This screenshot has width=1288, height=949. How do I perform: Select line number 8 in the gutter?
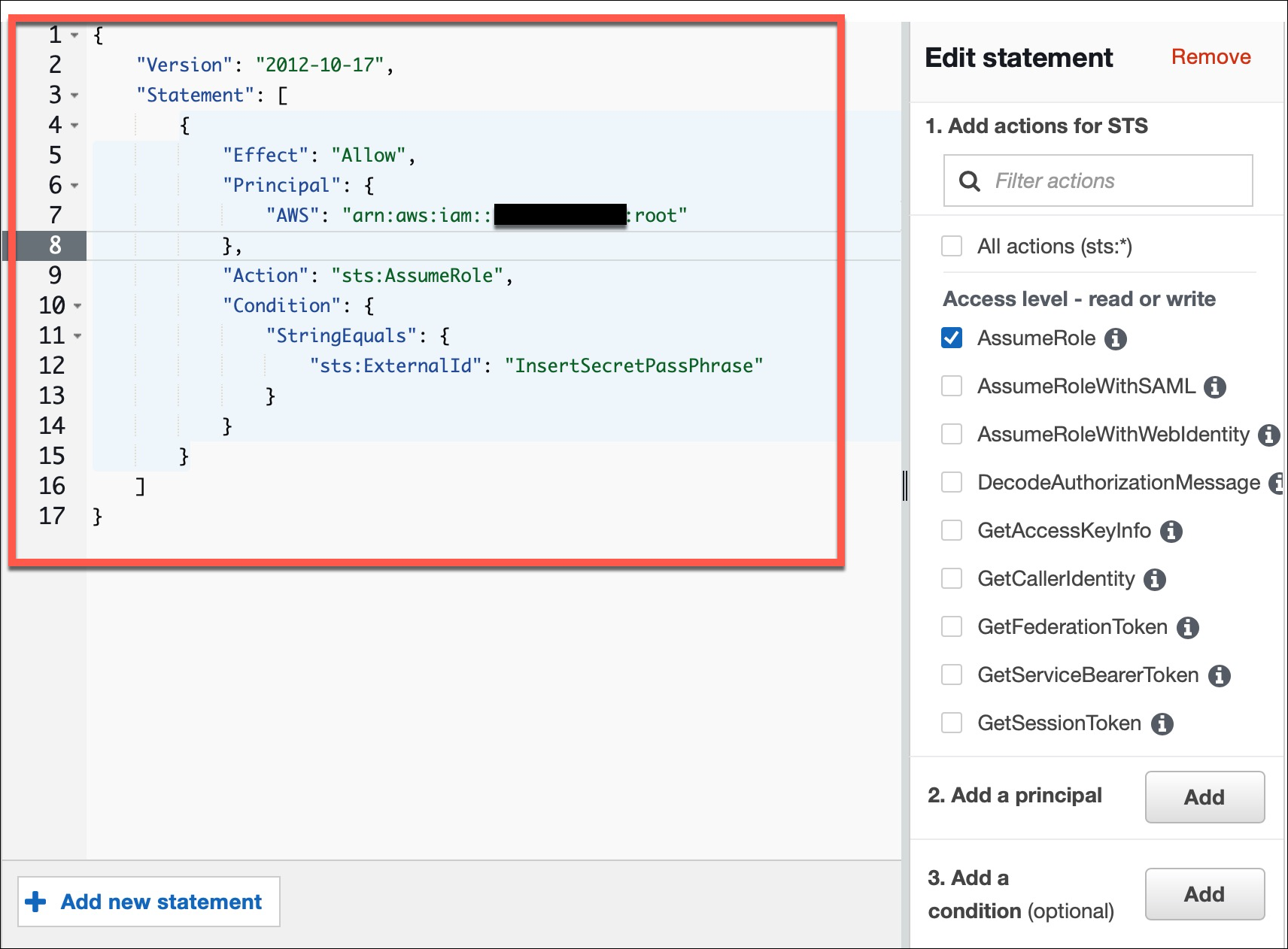click(55, 245)
